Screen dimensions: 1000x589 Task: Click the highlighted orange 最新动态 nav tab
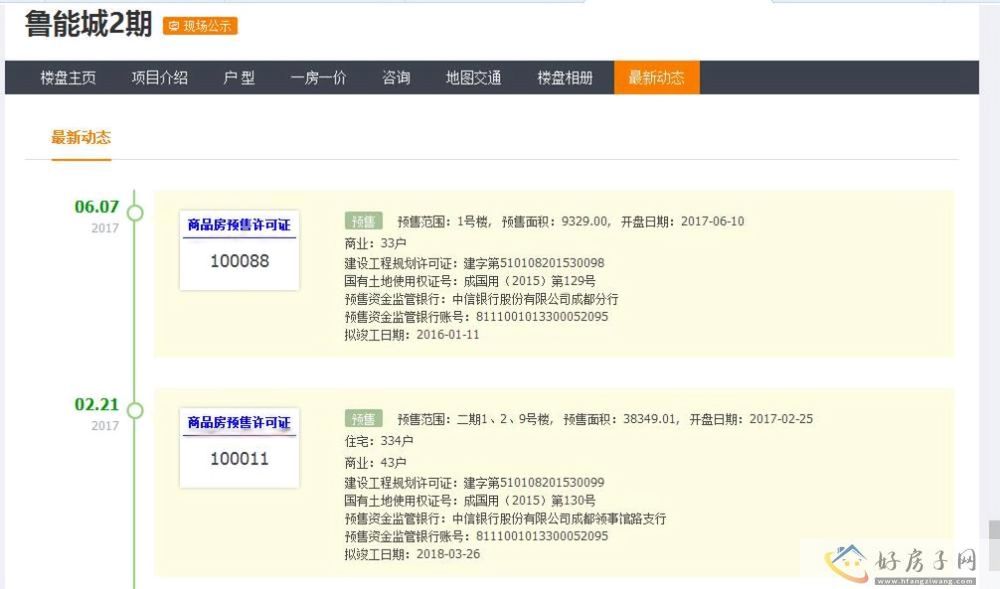tap(656, 78)
